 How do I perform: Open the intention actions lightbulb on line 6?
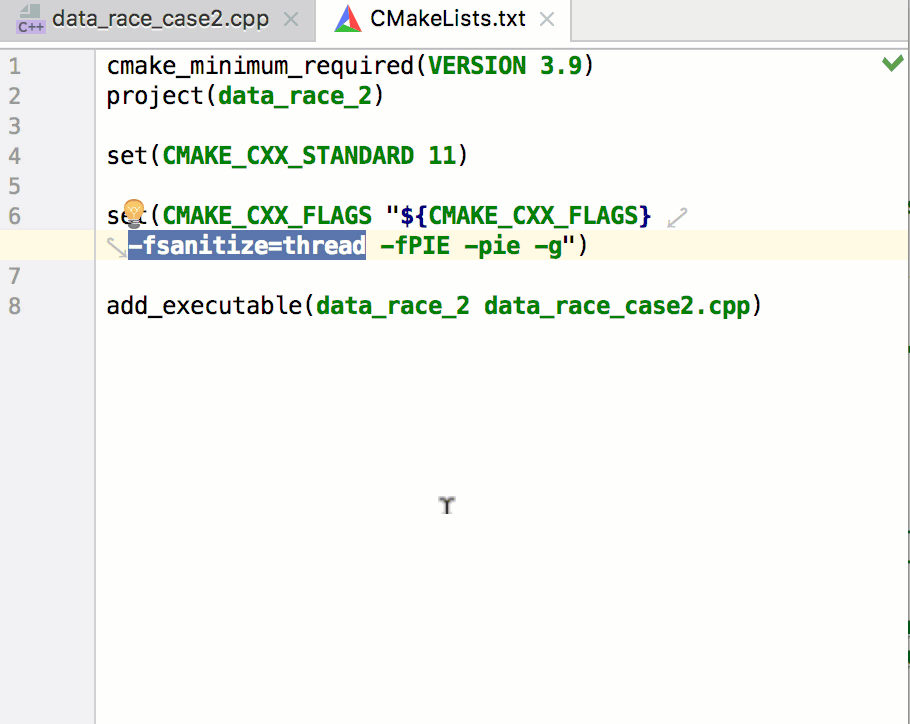coord(133,212)
